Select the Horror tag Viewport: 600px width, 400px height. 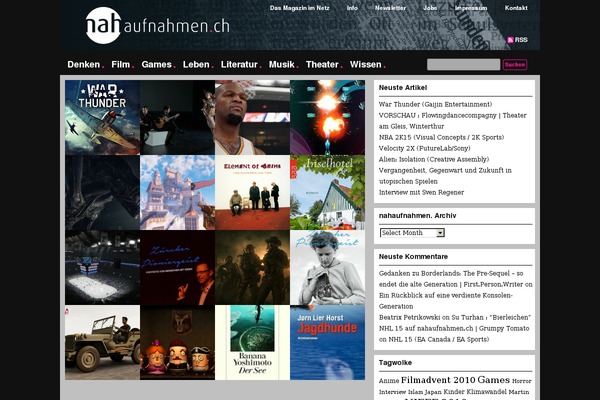(522, 381)
